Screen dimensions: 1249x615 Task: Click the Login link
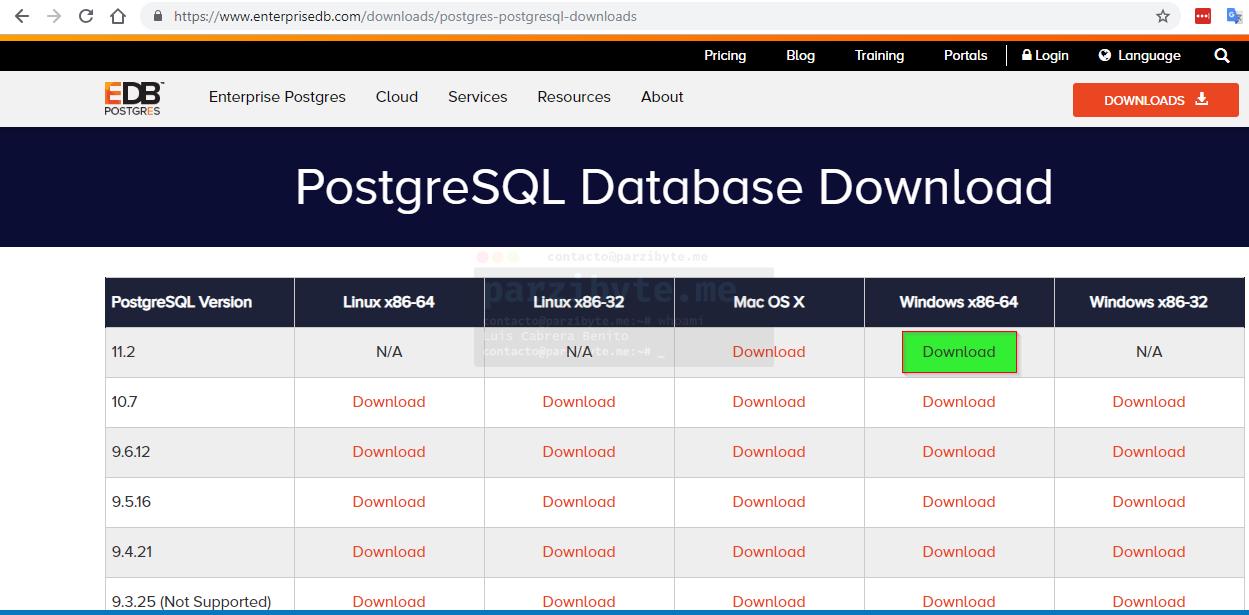coord(1045,56)
